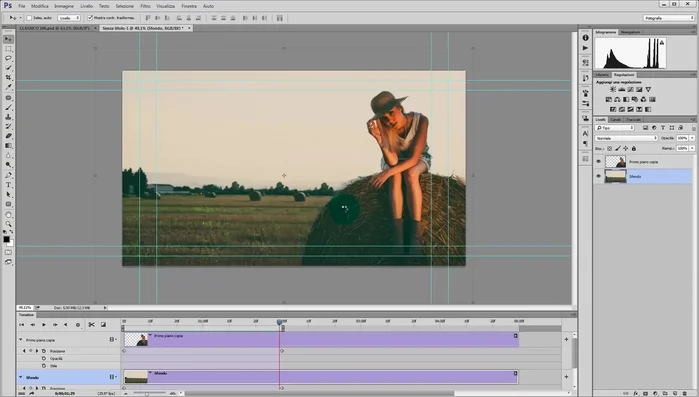This screenshot has width=699, height=397.
Task: Open the Paragraph panel icon
Action: tap(585, 143)
